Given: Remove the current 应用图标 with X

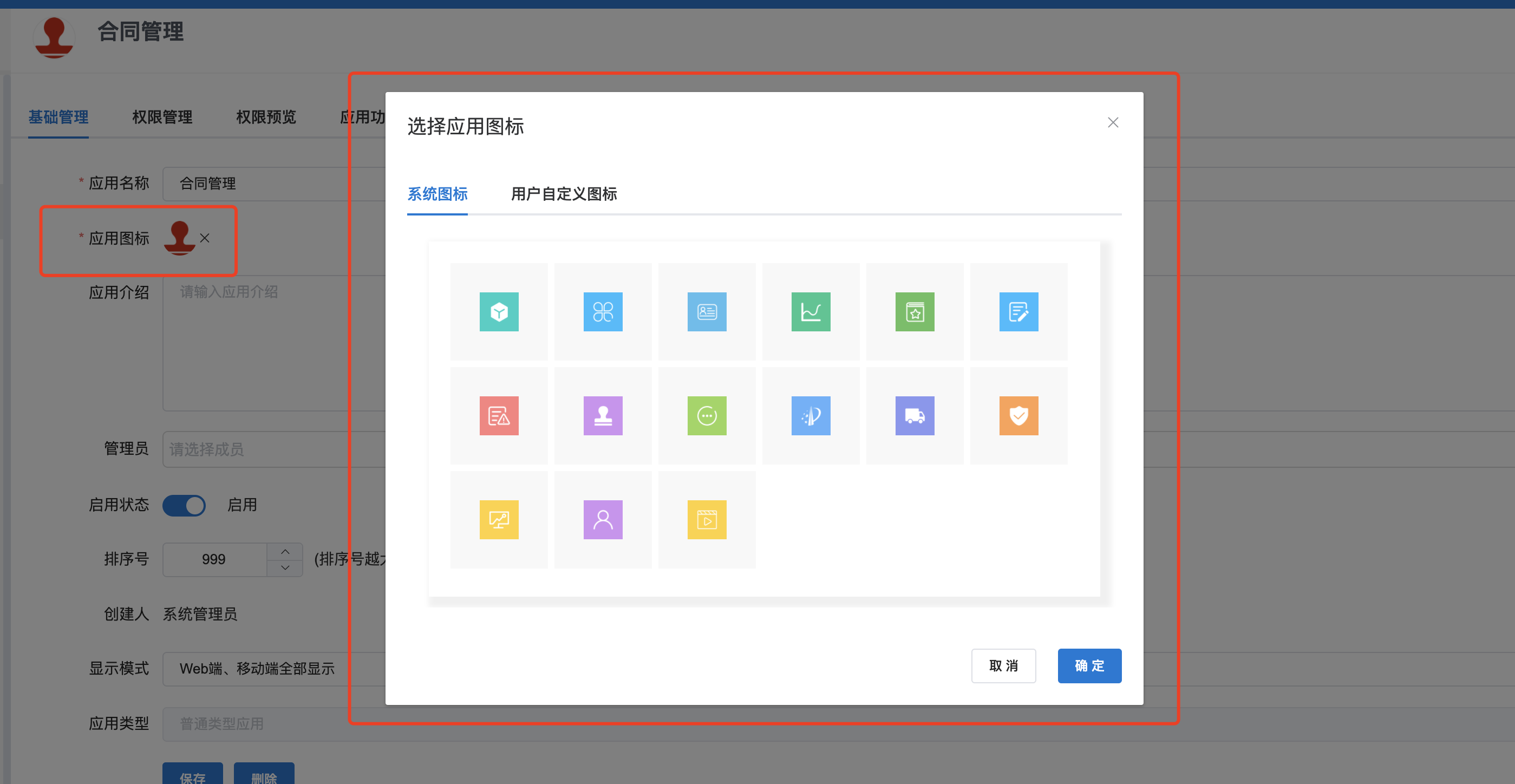Looking at the screenshot, I should click(205, 238).
